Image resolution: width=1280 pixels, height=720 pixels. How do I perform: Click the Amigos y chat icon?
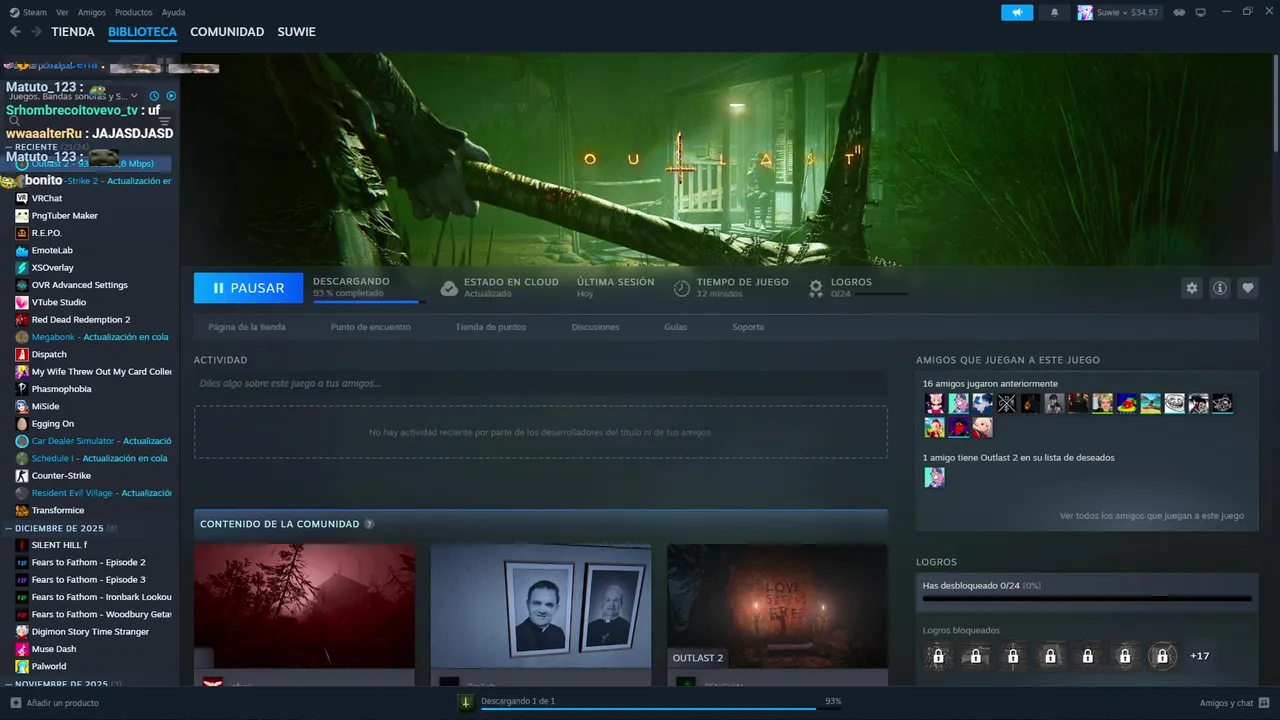tap(1265, 703)
